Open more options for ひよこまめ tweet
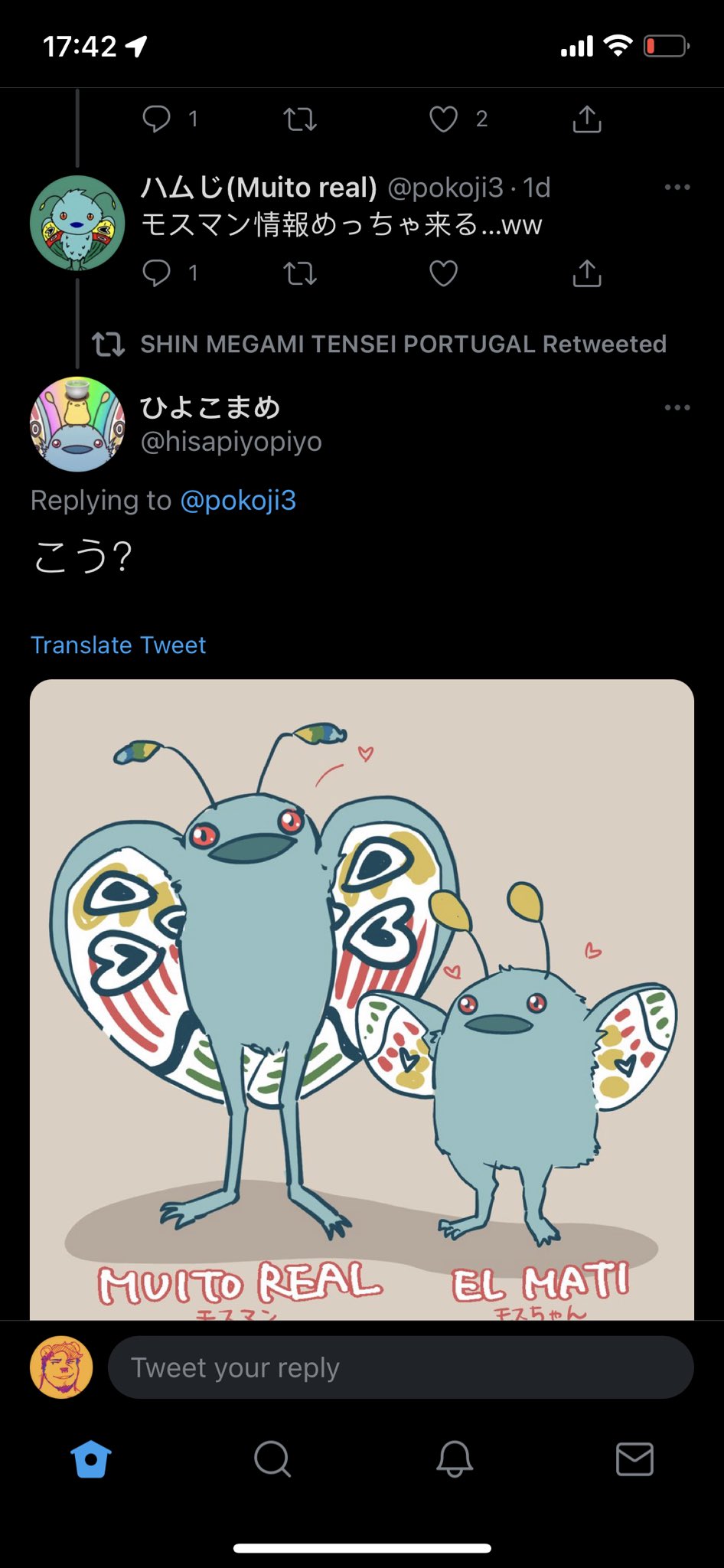The image size is (724, 1568). tap(677, 407)
